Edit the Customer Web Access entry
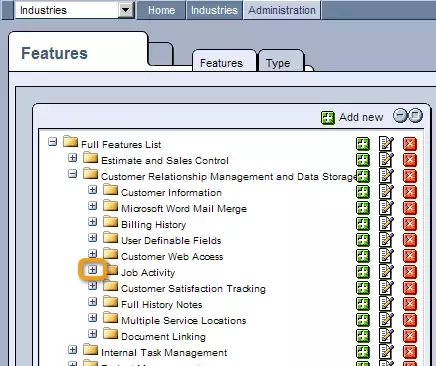Image resolution: width=436 pixels, height=366 pixels. point(386,256)
